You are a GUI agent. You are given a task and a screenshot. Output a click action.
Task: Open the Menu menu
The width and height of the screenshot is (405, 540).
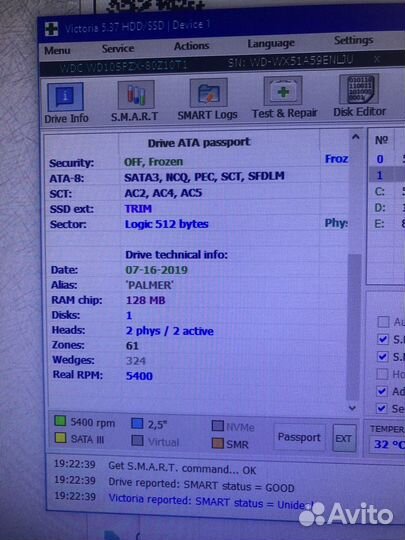(57, 51)
